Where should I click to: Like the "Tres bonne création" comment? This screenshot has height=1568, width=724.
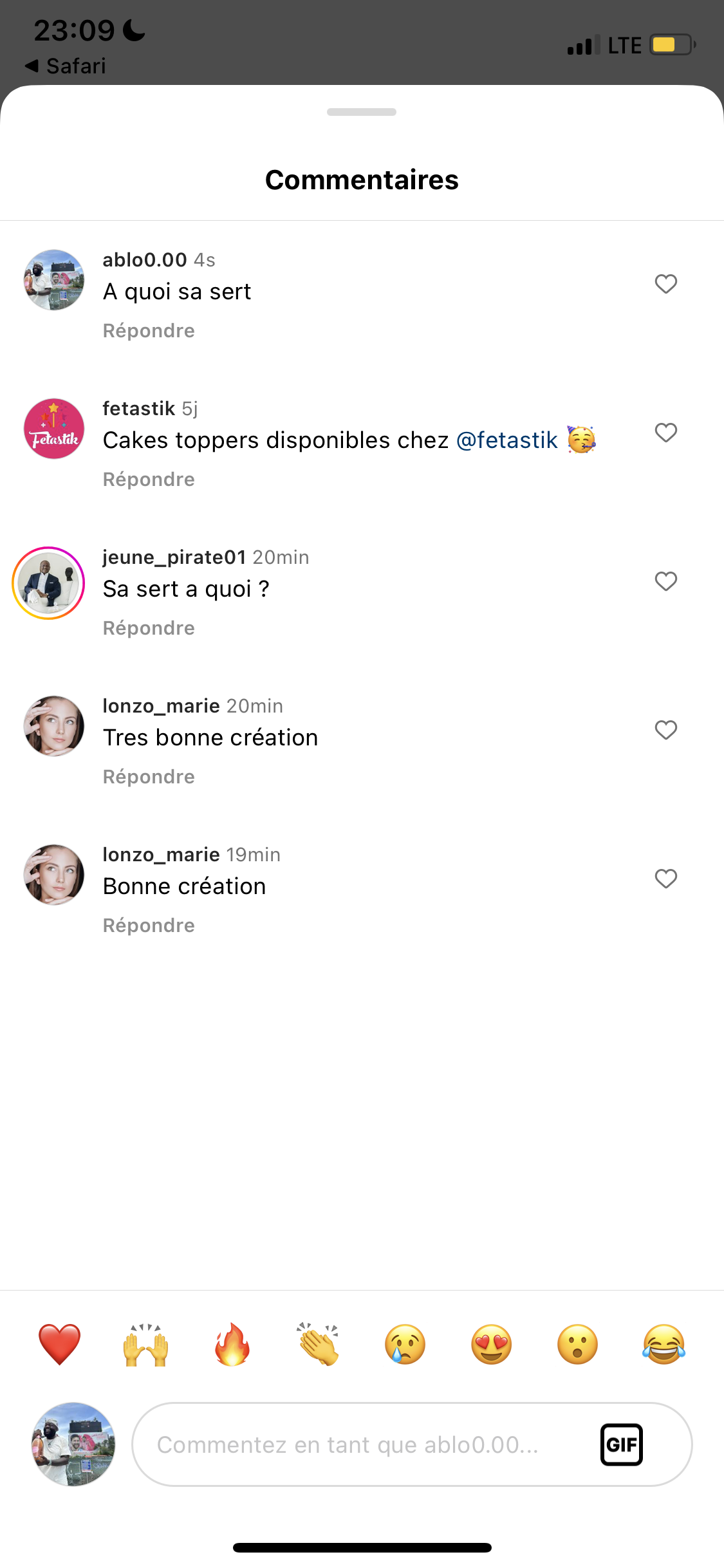pos(666,730)
